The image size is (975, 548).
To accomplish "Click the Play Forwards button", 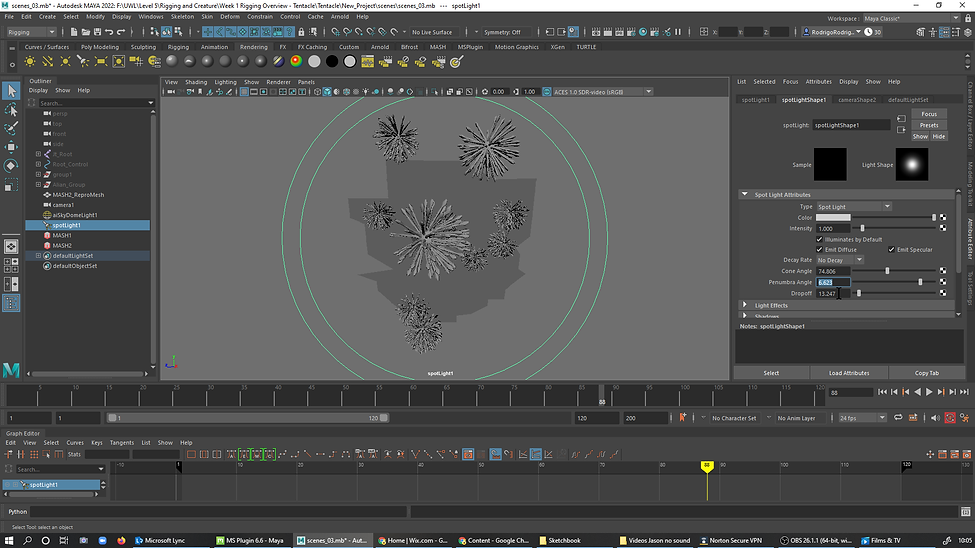I will click(929, 392).
